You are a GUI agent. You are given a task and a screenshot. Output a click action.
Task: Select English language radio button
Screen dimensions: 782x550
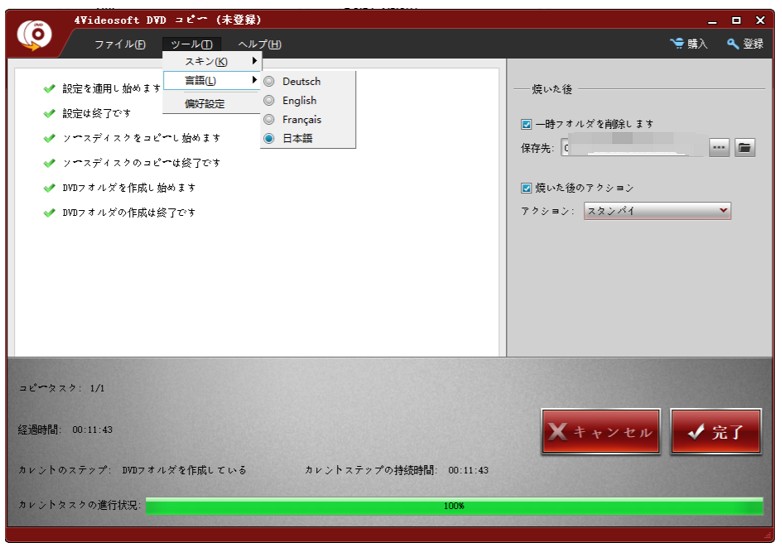point(269,100)
